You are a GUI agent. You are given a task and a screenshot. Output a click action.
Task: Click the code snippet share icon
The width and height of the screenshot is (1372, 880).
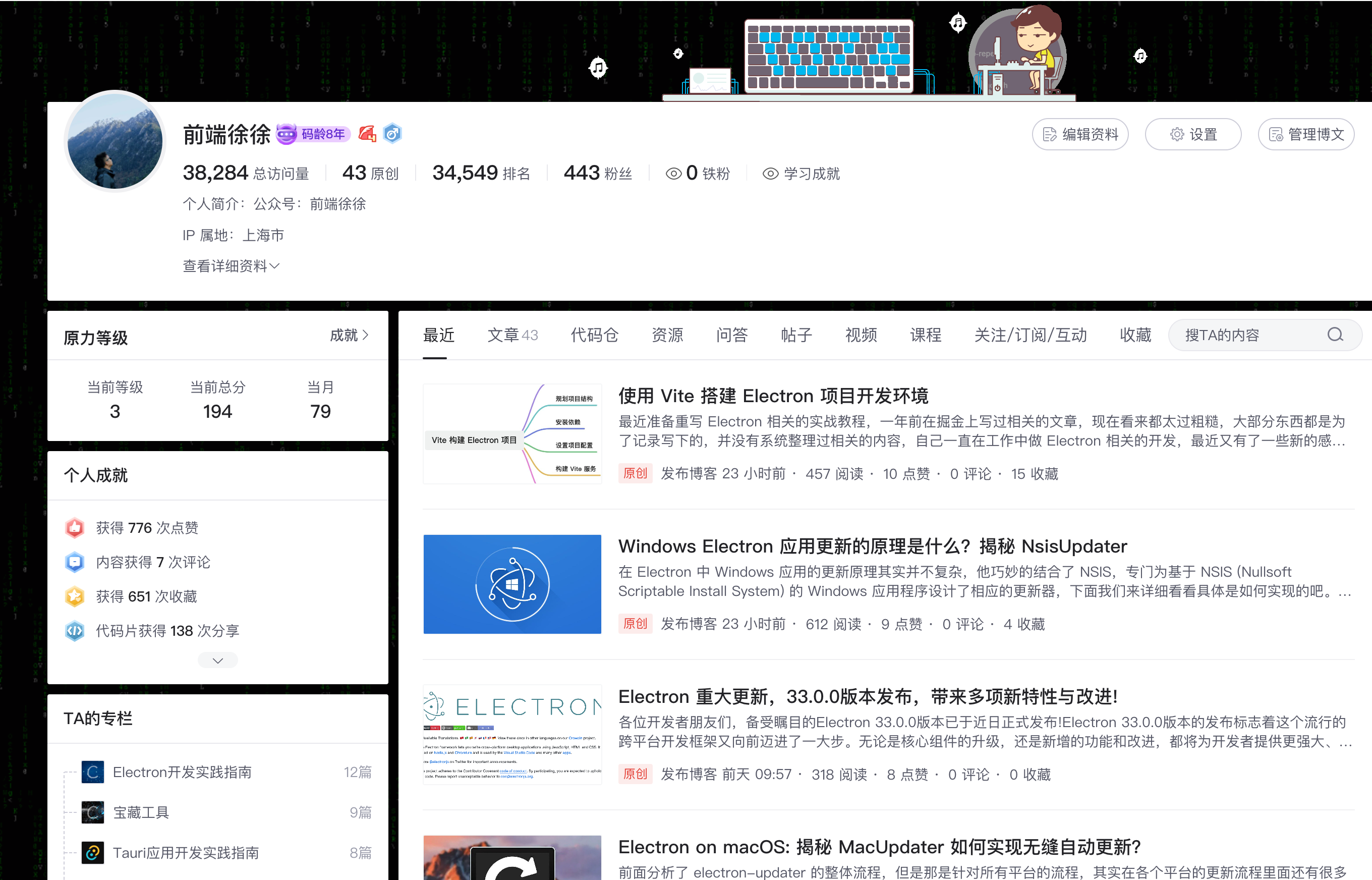click(75, 631)
